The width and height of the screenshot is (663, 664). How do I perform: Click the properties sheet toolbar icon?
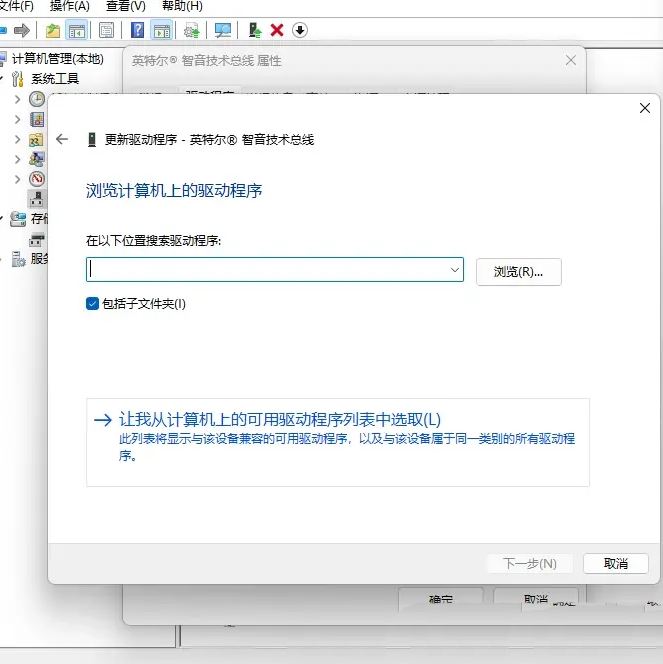pyautogui.click(x=106, y=30)
